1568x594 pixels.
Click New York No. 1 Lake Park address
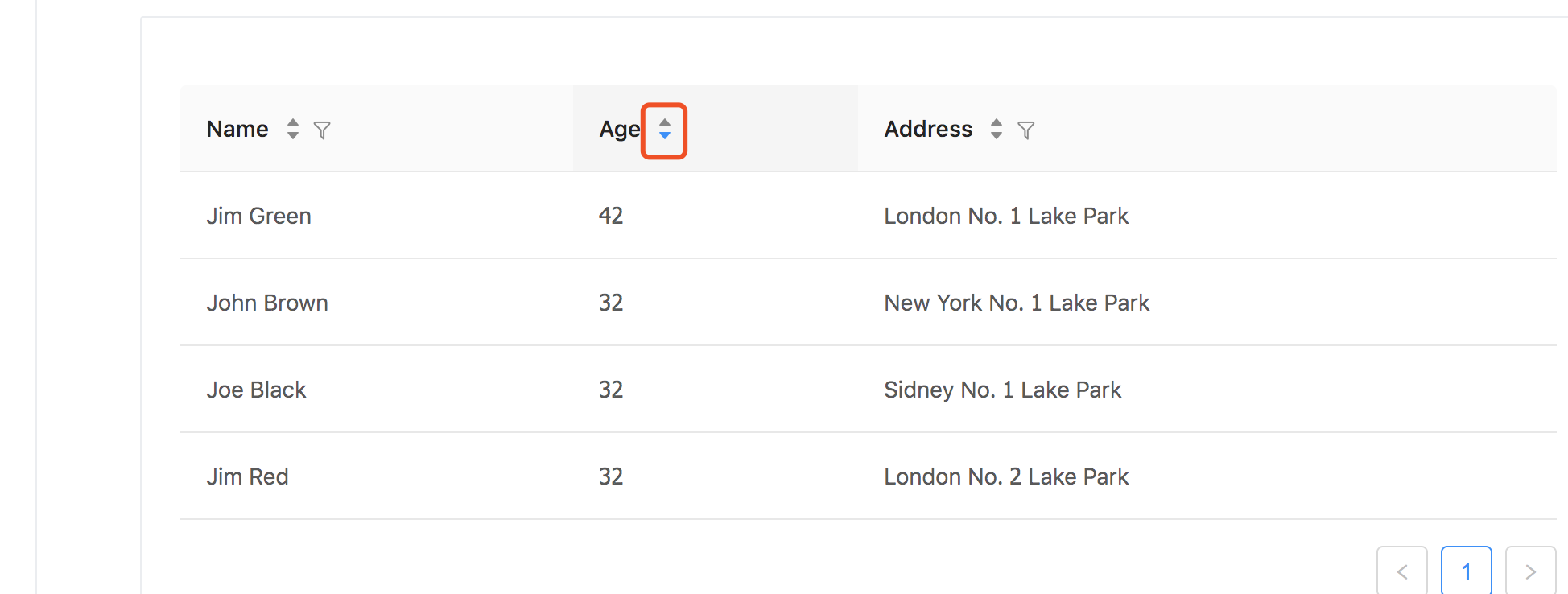click(1017, 303)
